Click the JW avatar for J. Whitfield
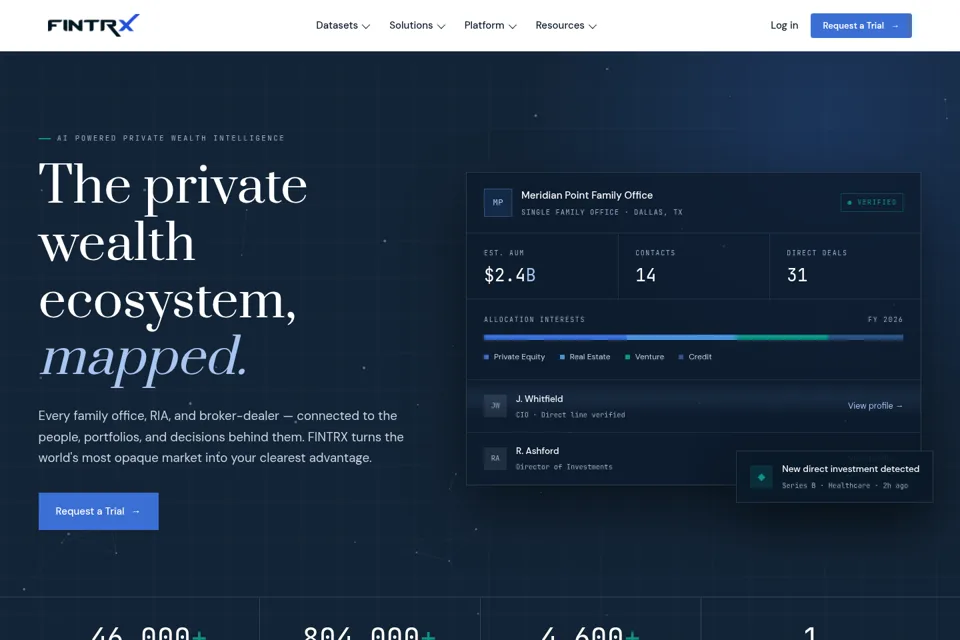This screenshot has width=960, height=640. 495,405
